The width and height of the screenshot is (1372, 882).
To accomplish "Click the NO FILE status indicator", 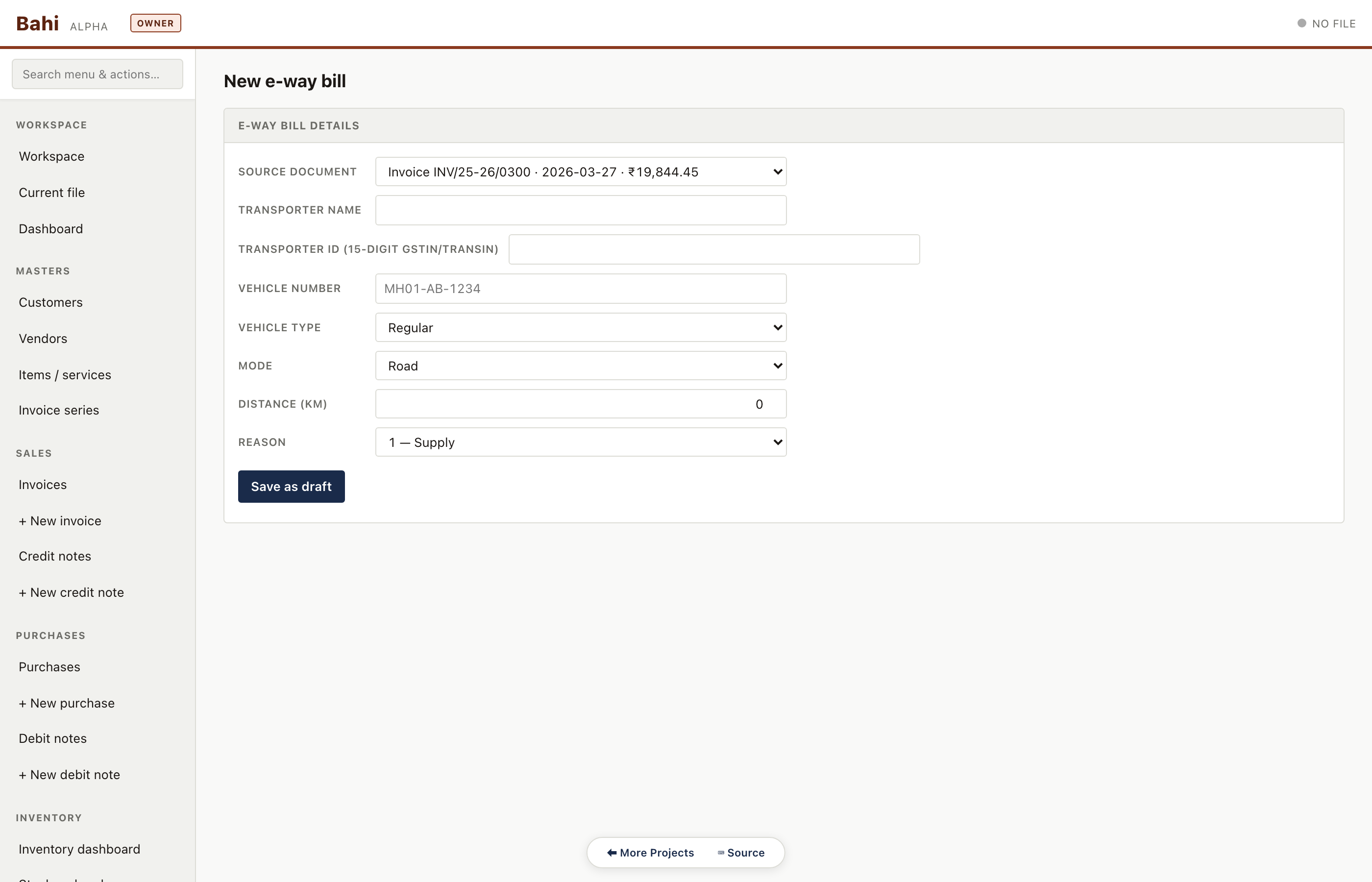I will [x=1326, y=24].
